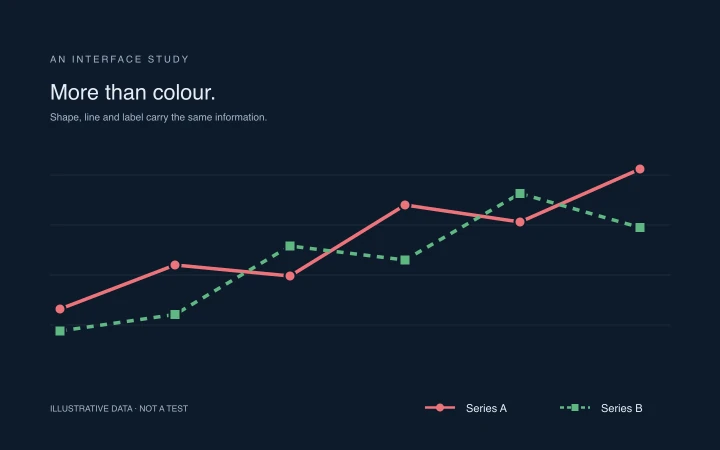Image resolution: width=720 pixels, height=450 pixels.
Task: Click the fourth Series A circle marker
Action: pos(405,205)
